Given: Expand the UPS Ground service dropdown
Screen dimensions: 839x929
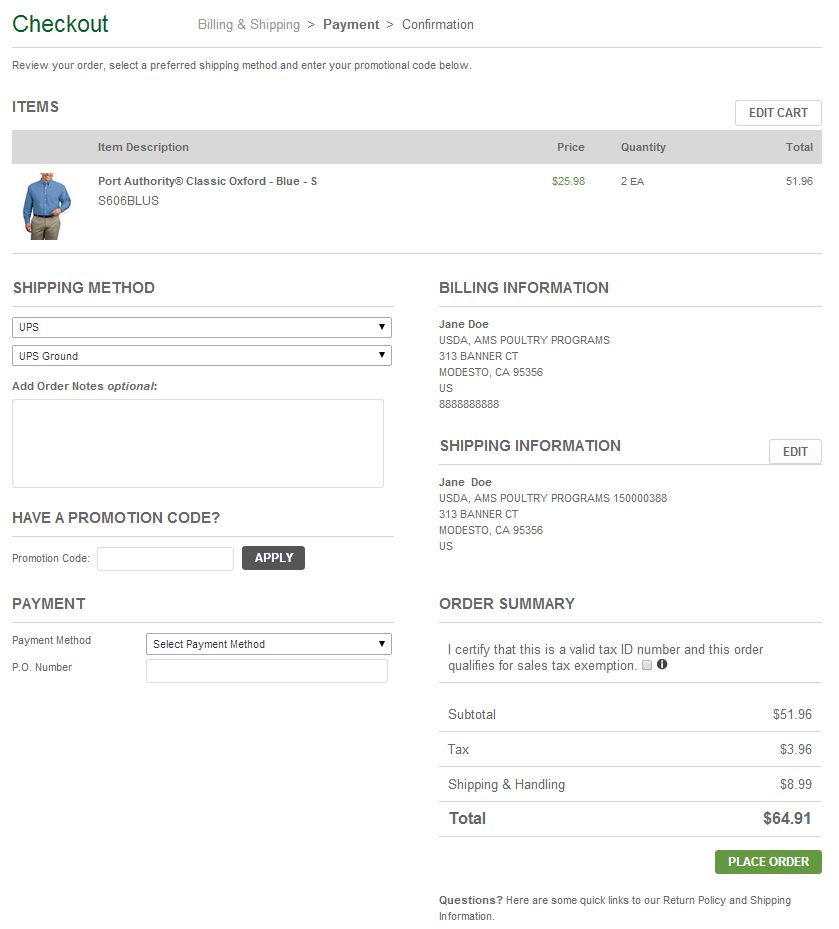Looking at the screenshot, I should (x=202, y=356).
